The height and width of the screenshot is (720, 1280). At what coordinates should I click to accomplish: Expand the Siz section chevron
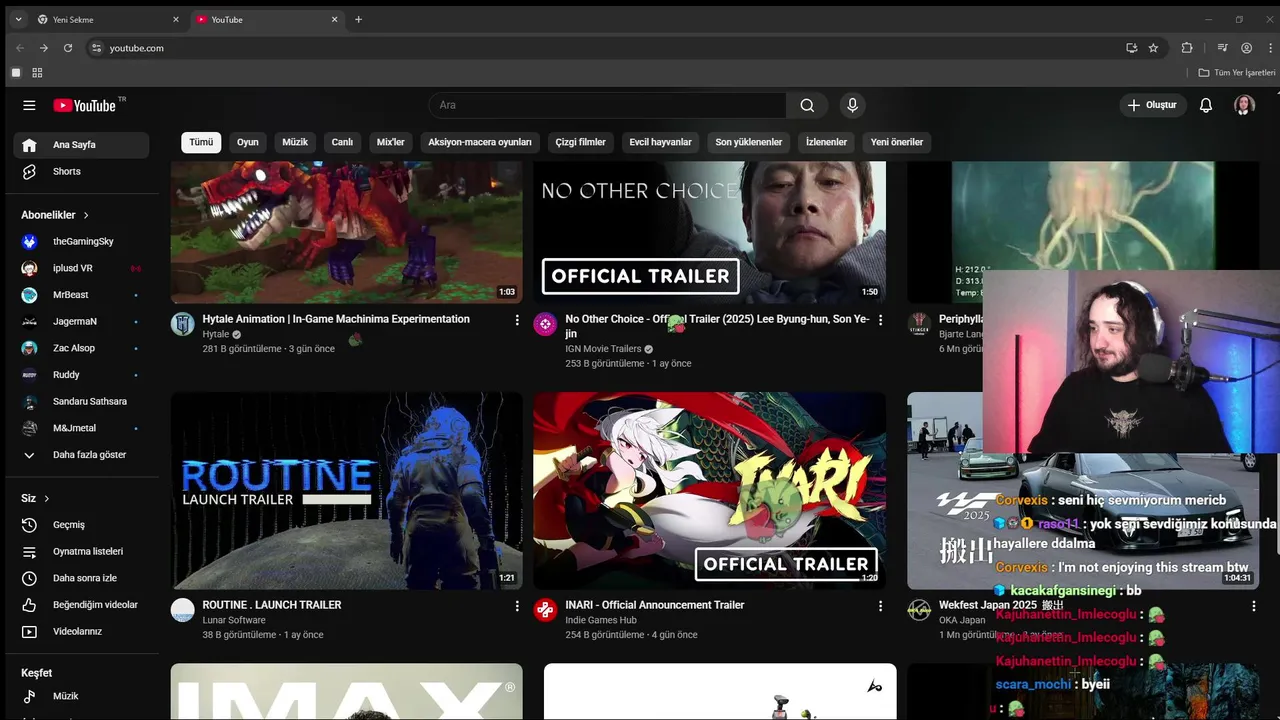click(46, 498)
